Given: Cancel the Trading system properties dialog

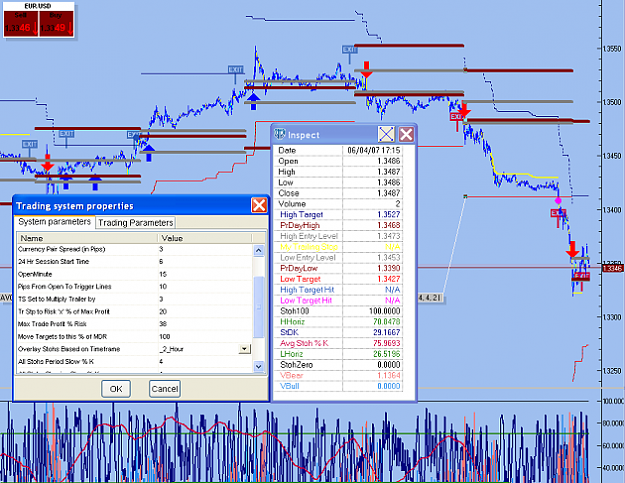Looking at the screenshot, I should pos(165,389).
